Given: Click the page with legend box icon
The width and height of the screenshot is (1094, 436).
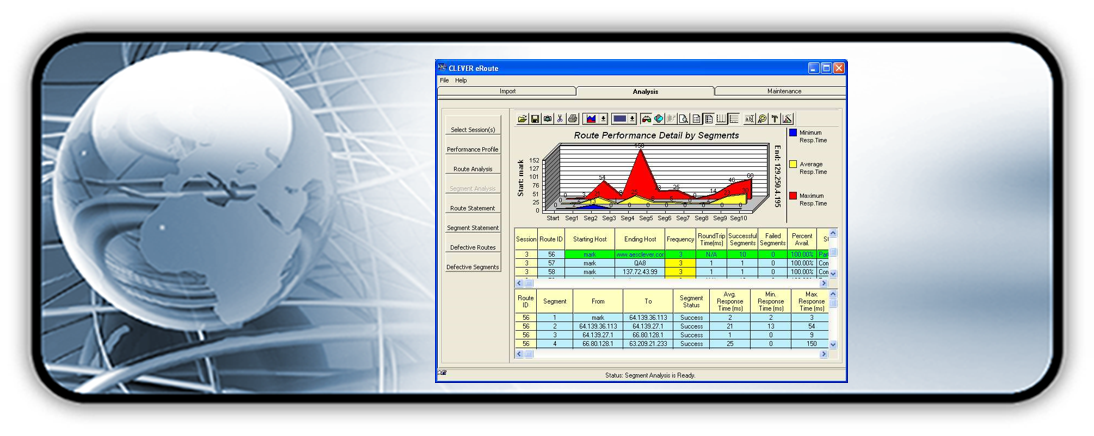Looking at the screenshot, I should [708, 119].
